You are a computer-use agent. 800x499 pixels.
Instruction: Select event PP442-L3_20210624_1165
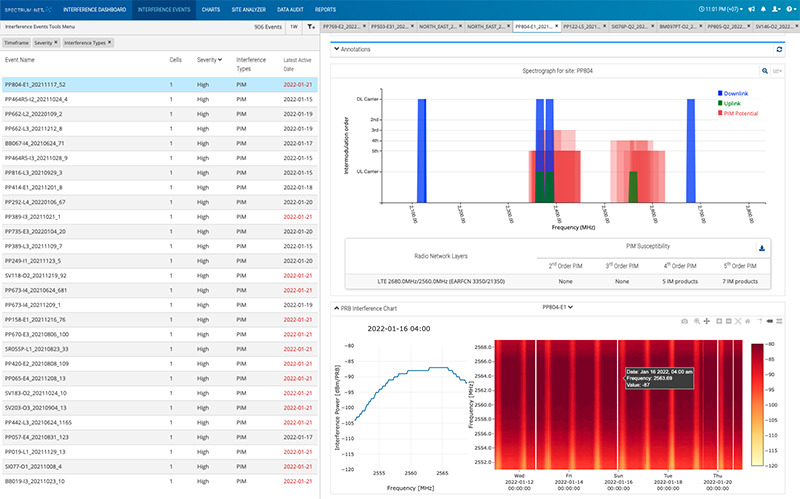tap(160, 422)
